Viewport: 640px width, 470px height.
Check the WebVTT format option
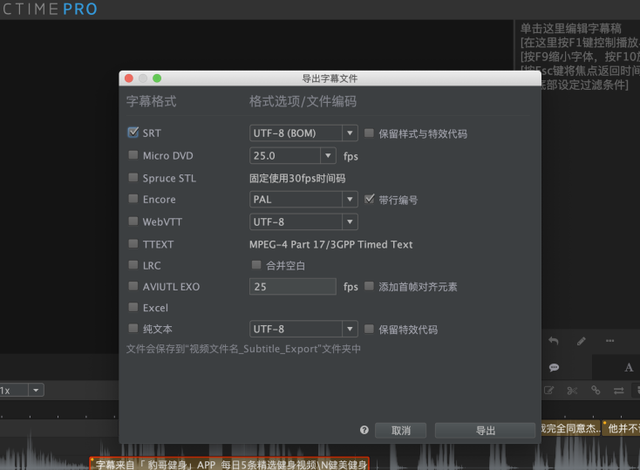point(133,221)
